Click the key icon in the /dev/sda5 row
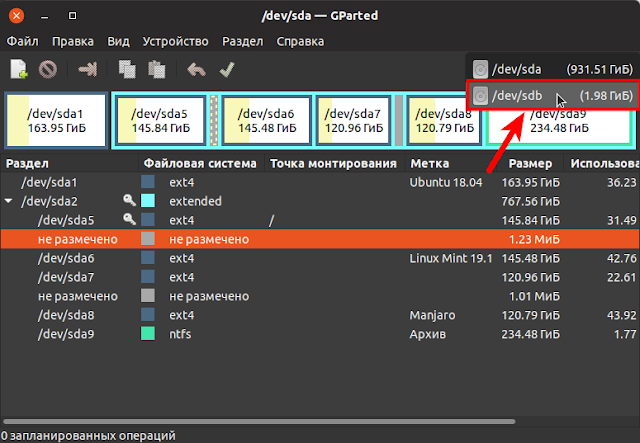640x443 pixels. point(129,219)
